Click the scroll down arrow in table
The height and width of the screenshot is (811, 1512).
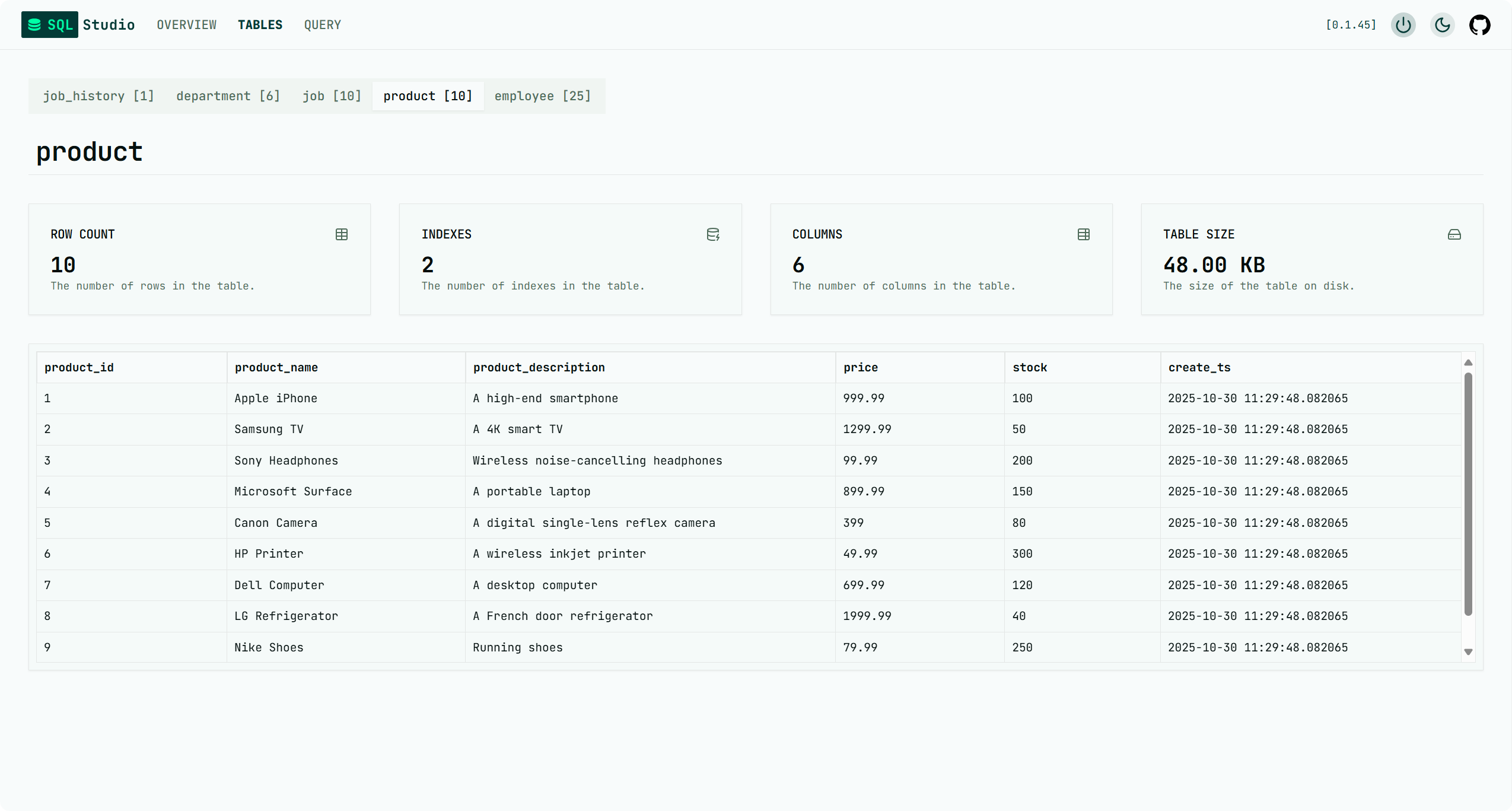pos(1468,651)
